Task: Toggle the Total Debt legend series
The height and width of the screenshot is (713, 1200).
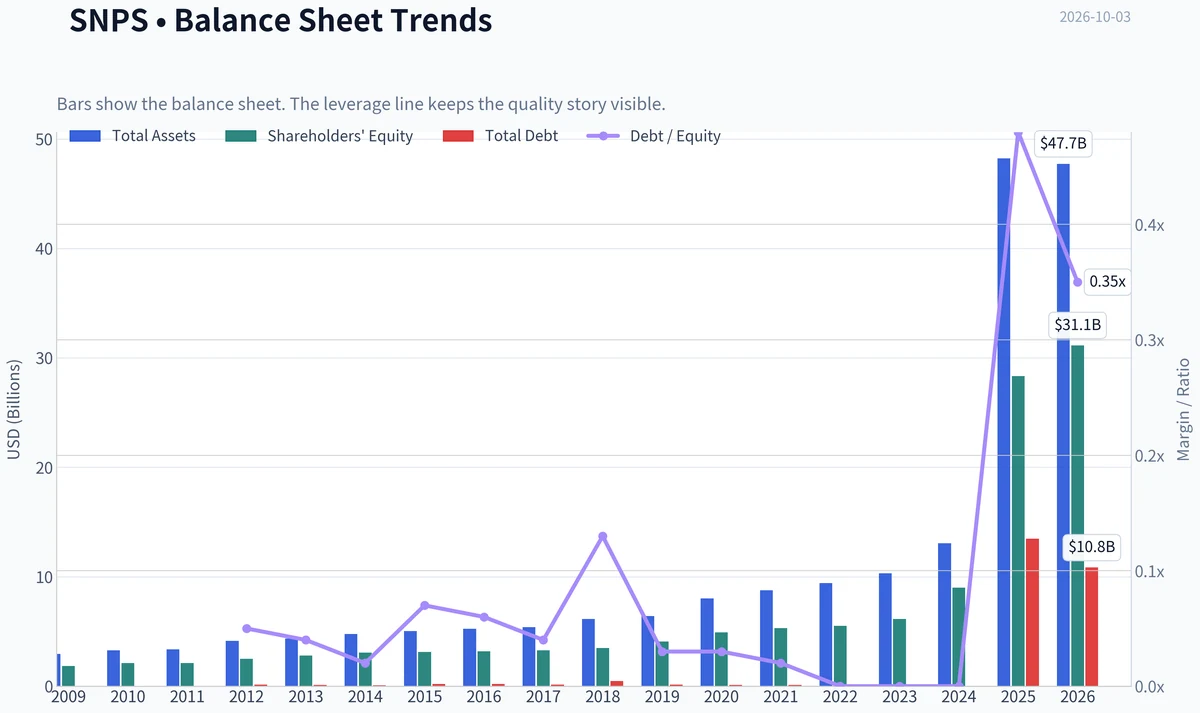Action: (500, 136)
